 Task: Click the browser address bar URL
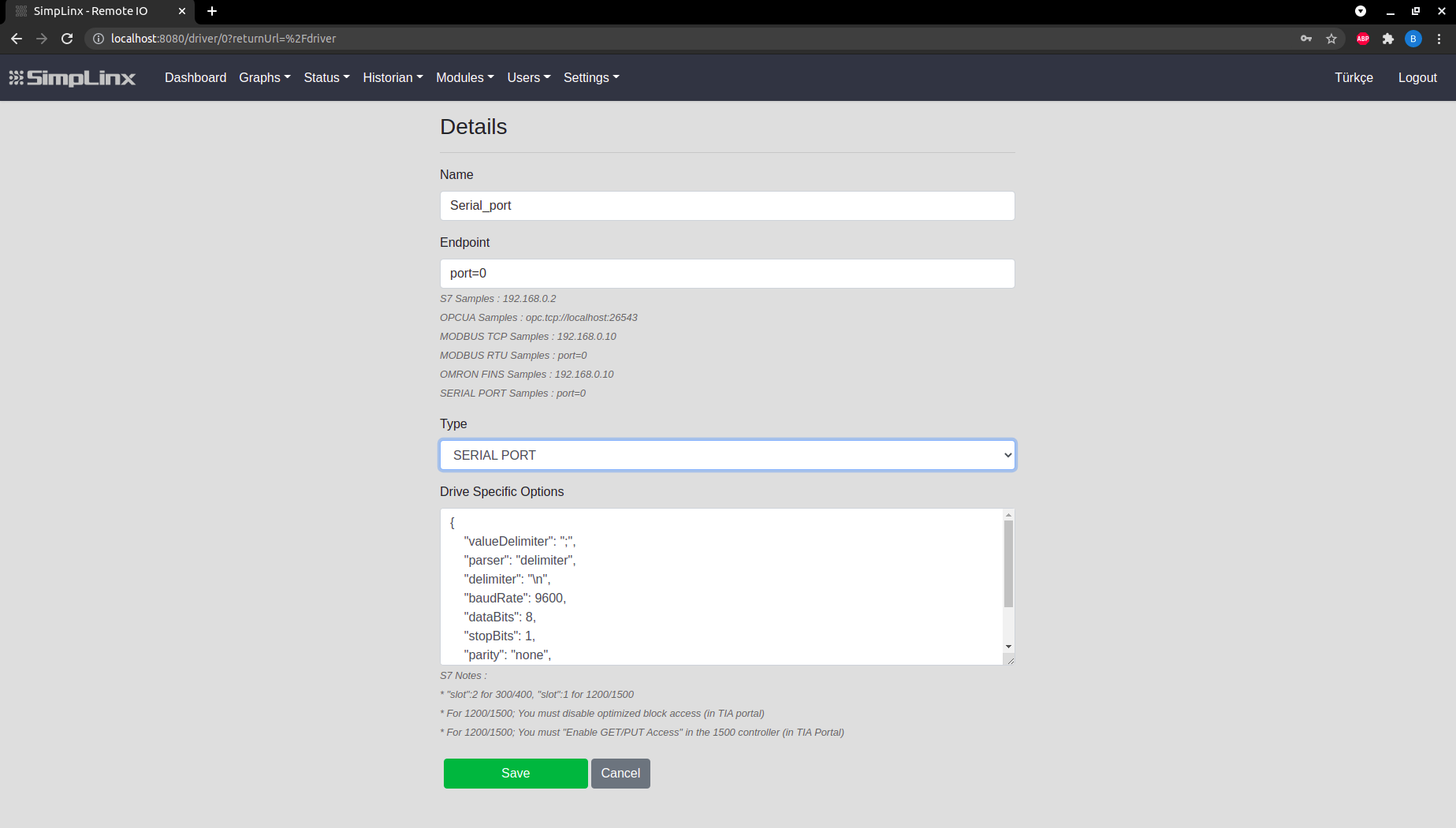click(223, 39)
